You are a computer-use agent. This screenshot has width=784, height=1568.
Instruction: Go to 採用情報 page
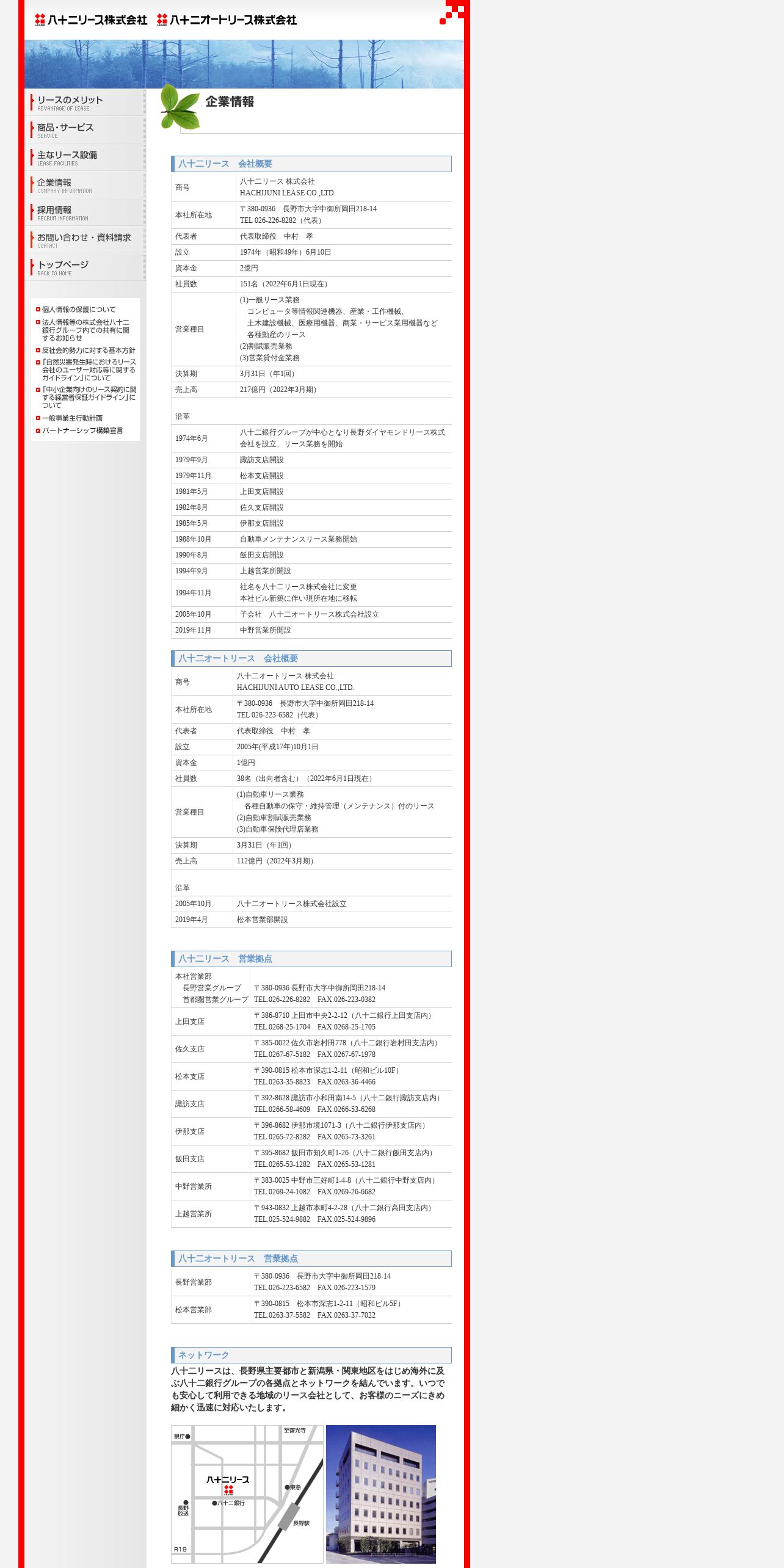click(x=85, y=212)
